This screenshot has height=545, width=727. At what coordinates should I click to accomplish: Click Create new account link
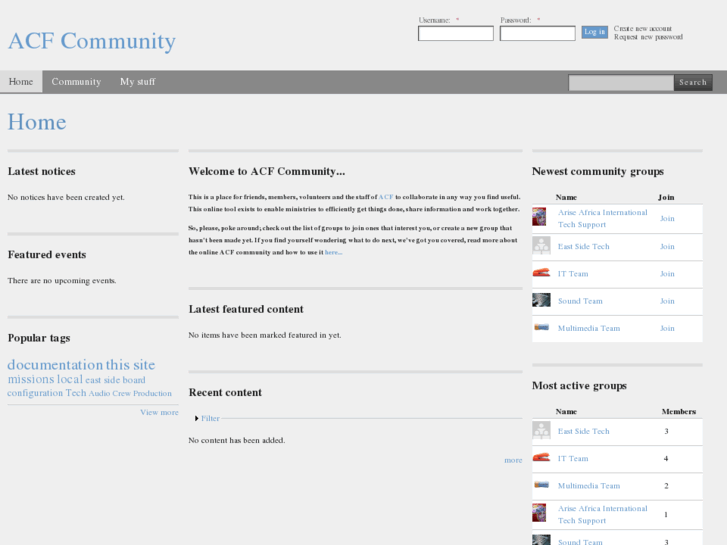[x=642, y=28]
